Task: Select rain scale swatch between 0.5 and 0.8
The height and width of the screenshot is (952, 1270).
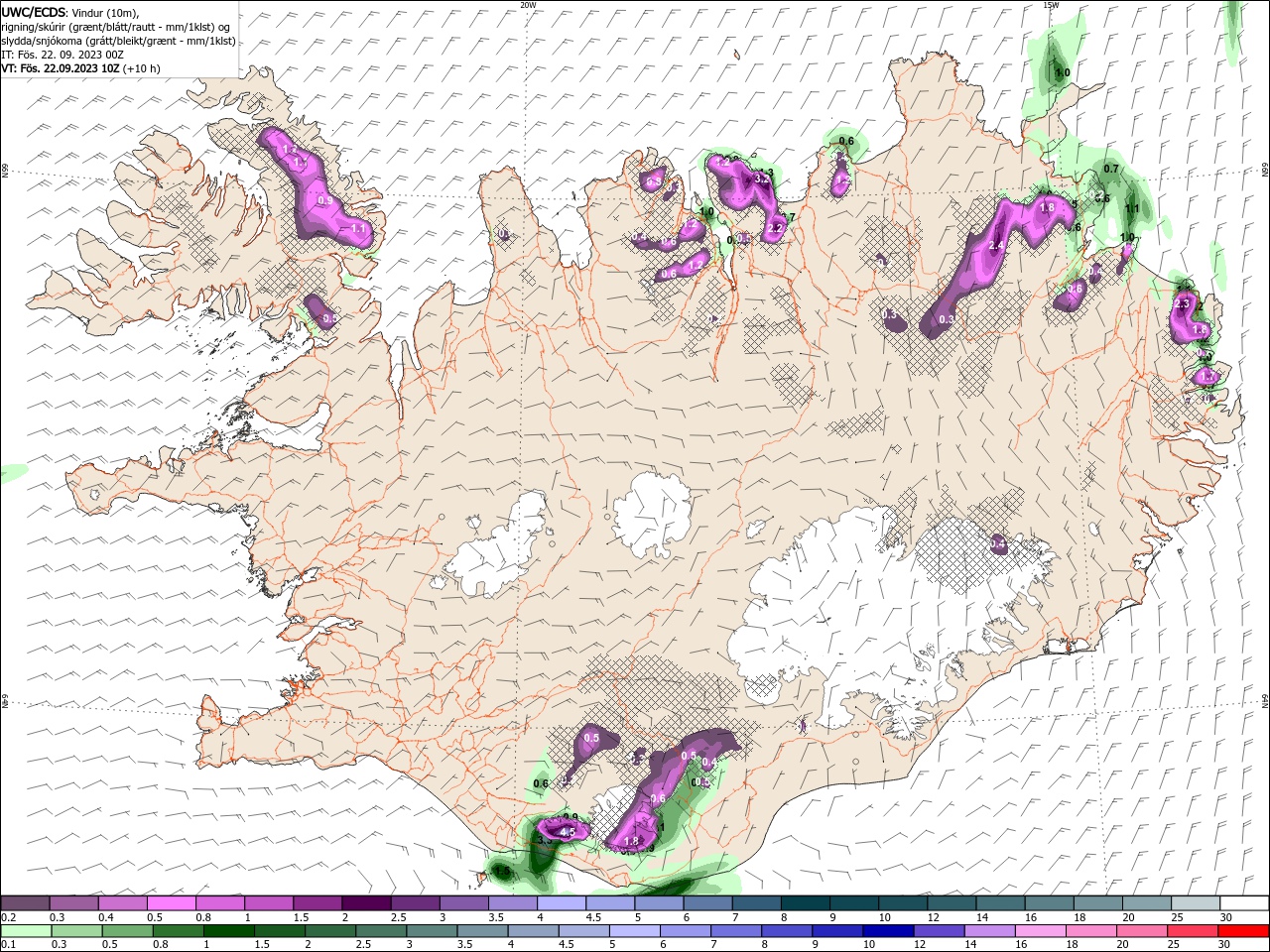Action: pos(127,931)
